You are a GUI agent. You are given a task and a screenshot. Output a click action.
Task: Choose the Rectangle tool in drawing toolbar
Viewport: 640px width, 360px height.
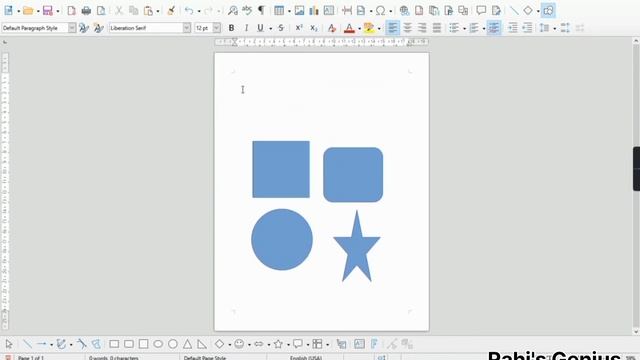point(114,344)
